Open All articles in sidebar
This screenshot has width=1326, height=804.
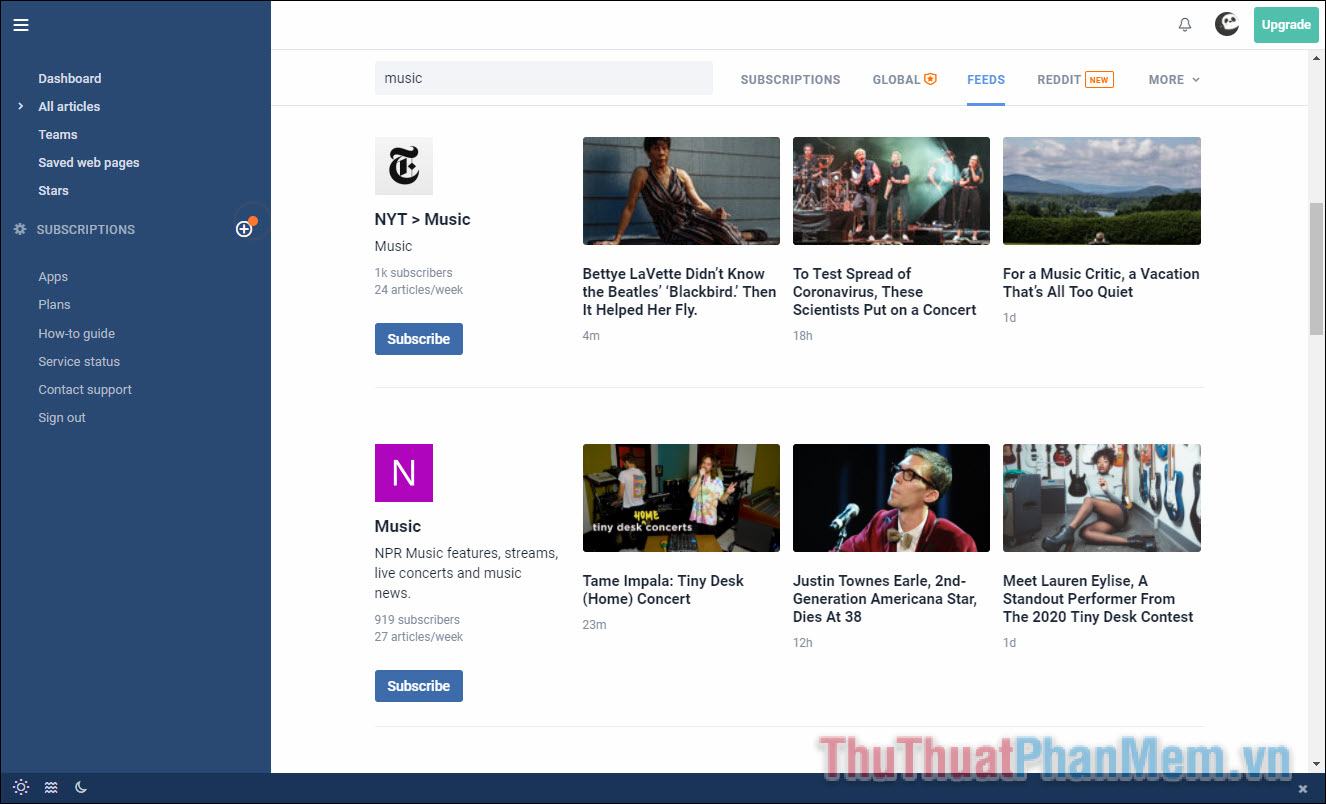click(x=69, y=106)
